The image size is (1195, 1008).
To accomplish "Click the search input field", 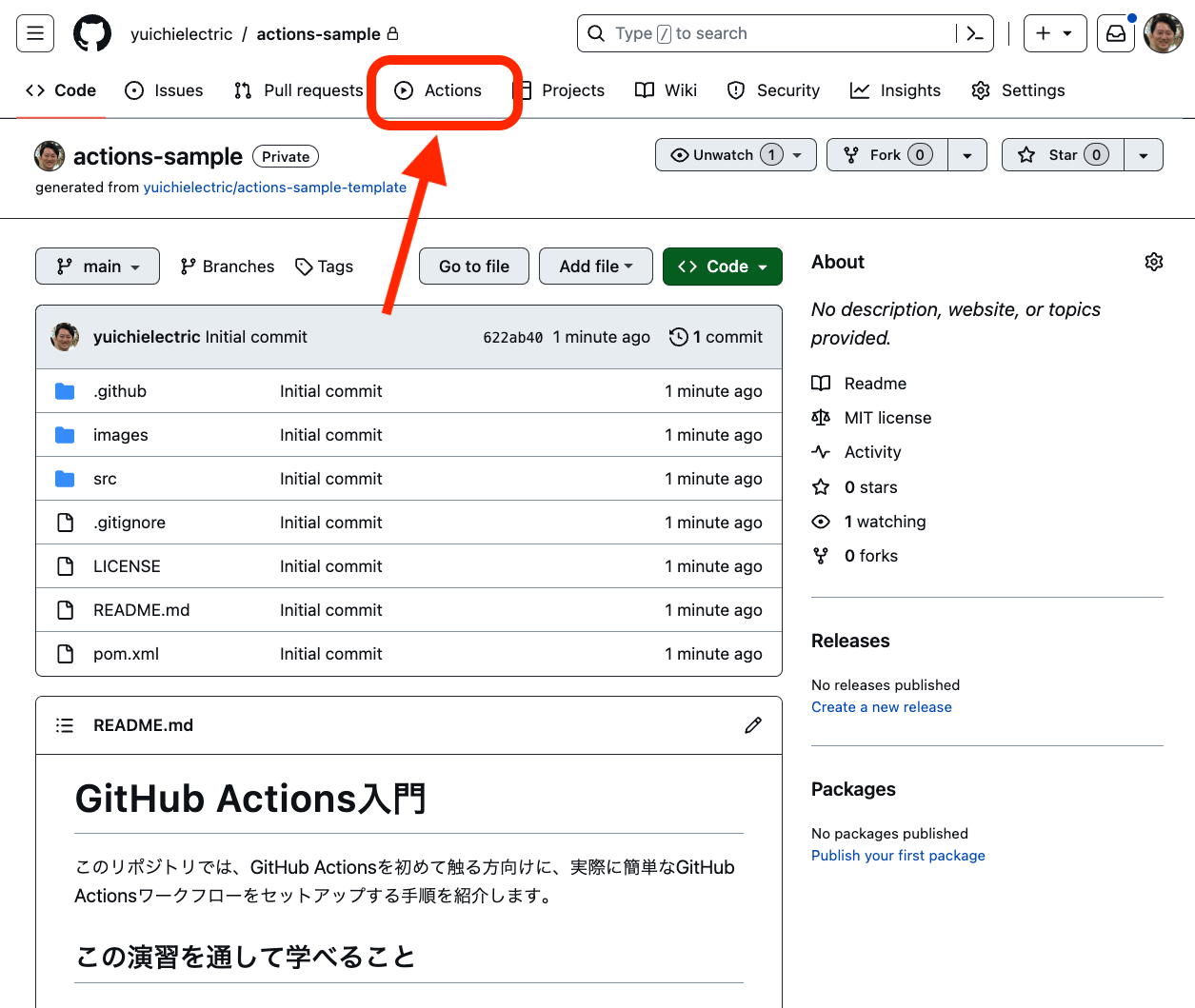I will [767, 33].
